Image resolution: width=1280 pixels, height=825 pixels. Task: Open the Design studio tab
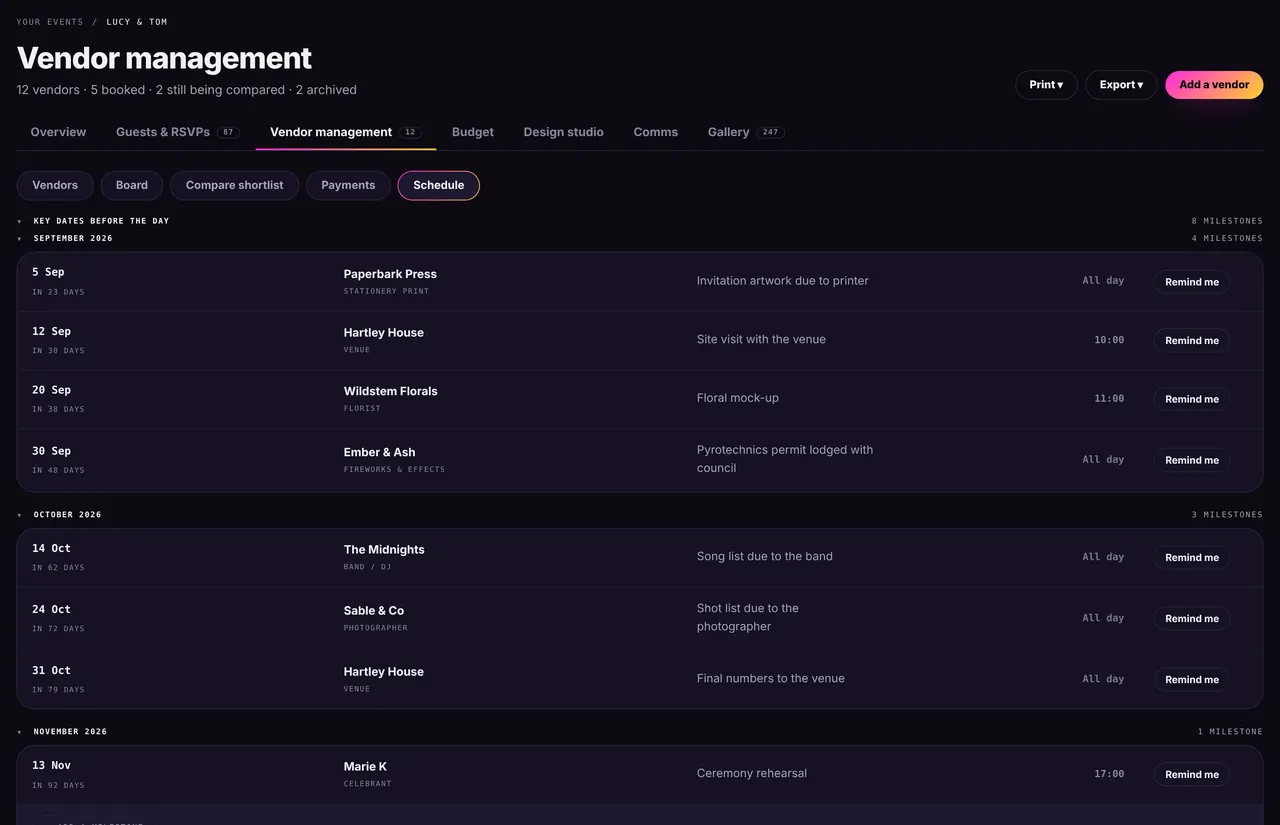pyautogui.click(x=563, y=132)
